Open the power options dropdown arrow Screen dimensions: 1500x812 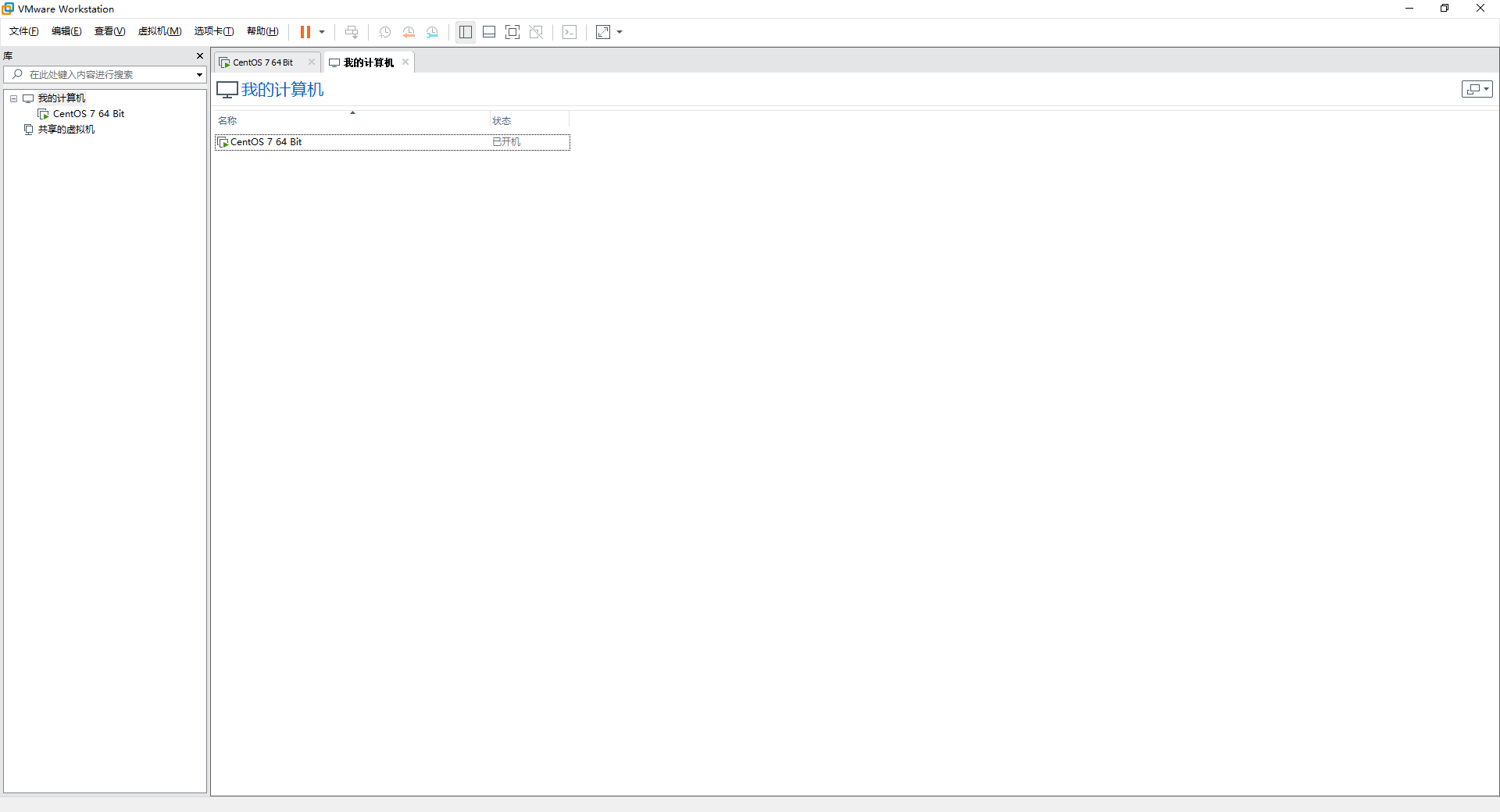(322, 32)
